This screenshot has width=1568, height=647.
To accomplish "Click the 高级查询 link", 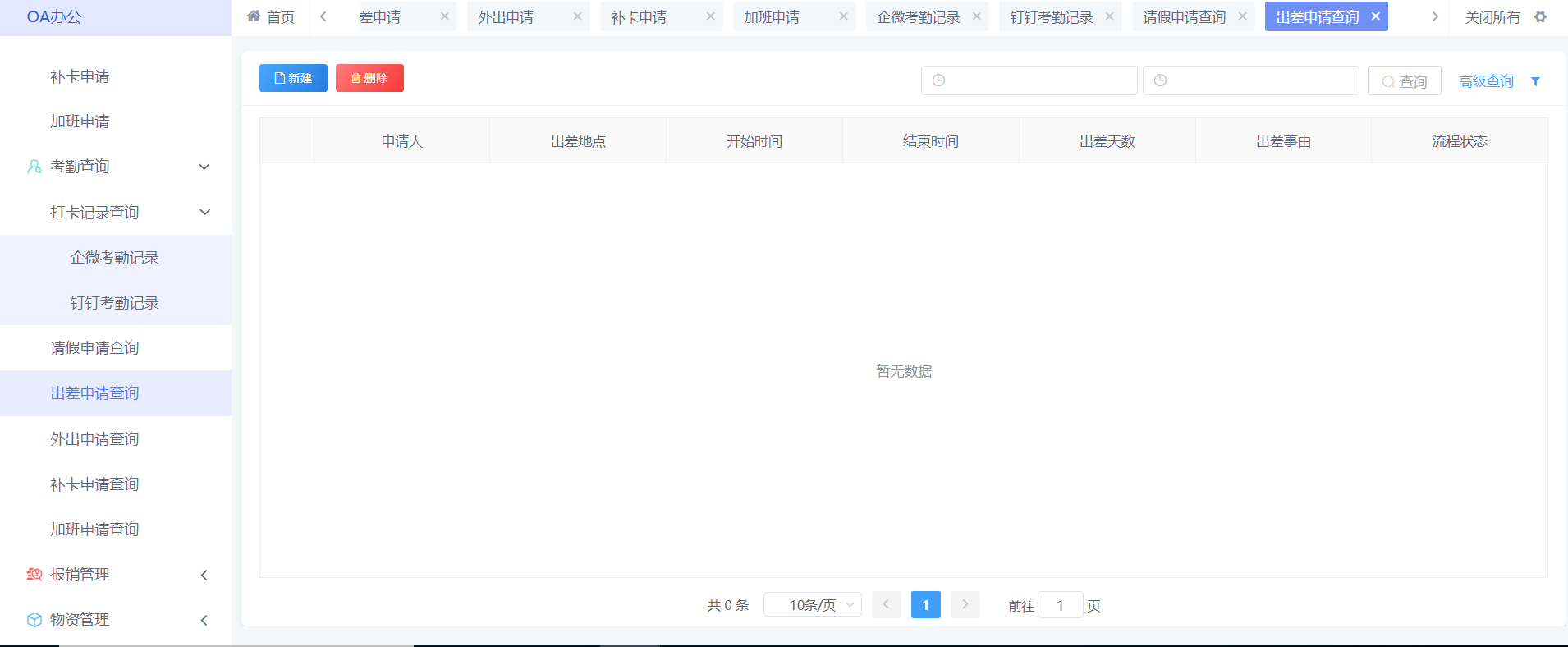I will point(1486,81).
